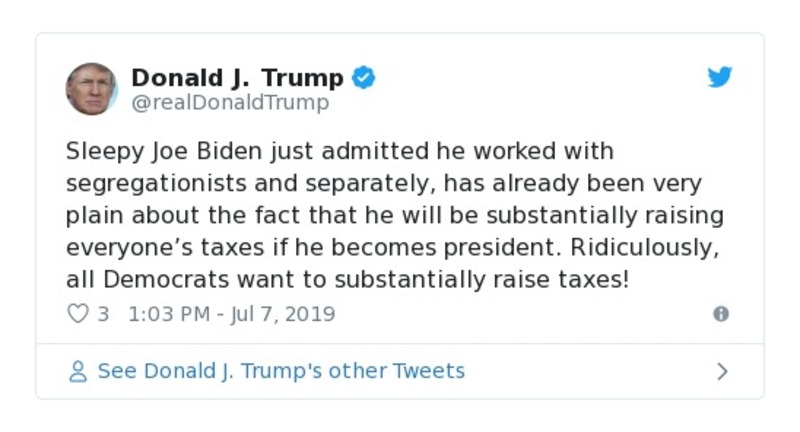The height and width of the screenshot is (432, 800).
Task: Click the @realDonaldTrump handle
Action: (230, 103)
